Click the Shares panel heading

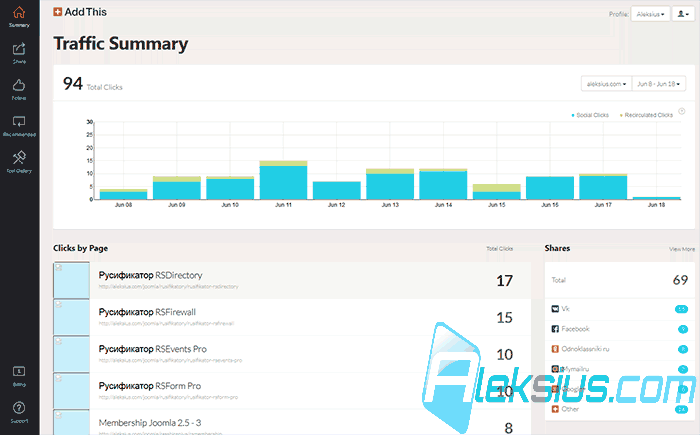tap(557, 248)
